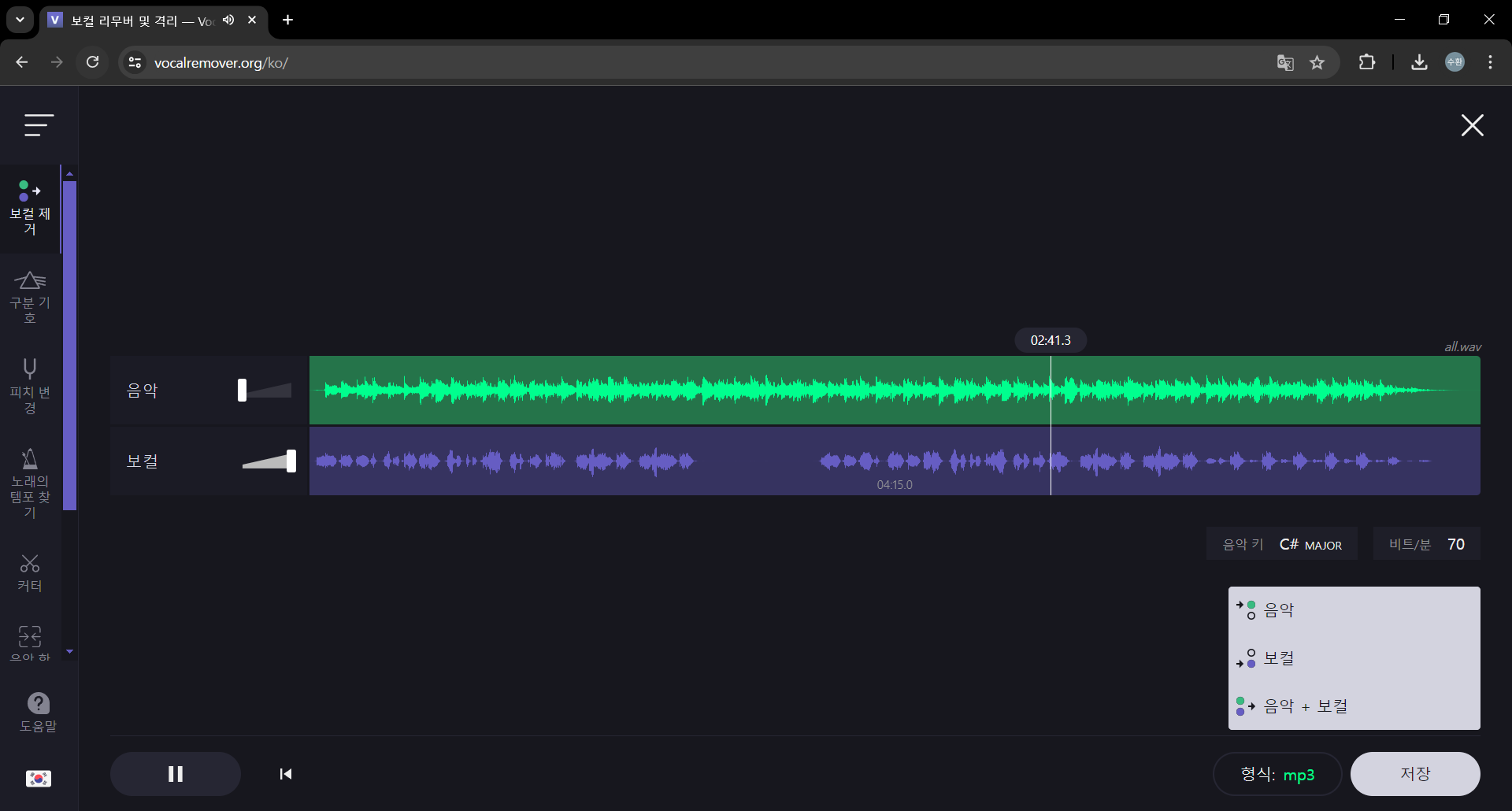Open the 노래의 템포 찾기 tempo finder
The height and width of the screenshot is (811, 1512).
click(30, 483)
